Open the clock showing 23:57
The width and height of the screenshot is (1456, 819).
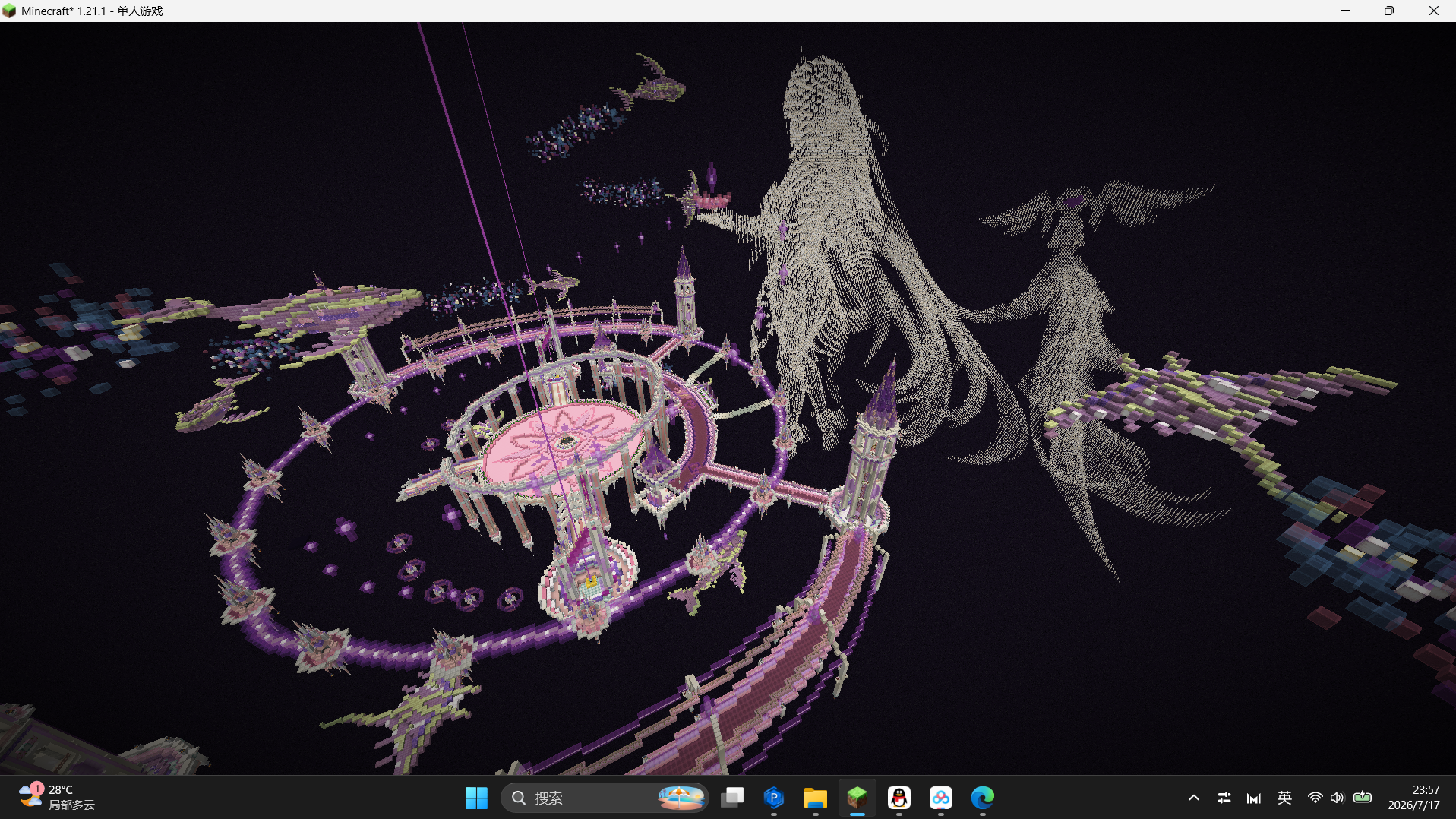tap(1413, 798)
